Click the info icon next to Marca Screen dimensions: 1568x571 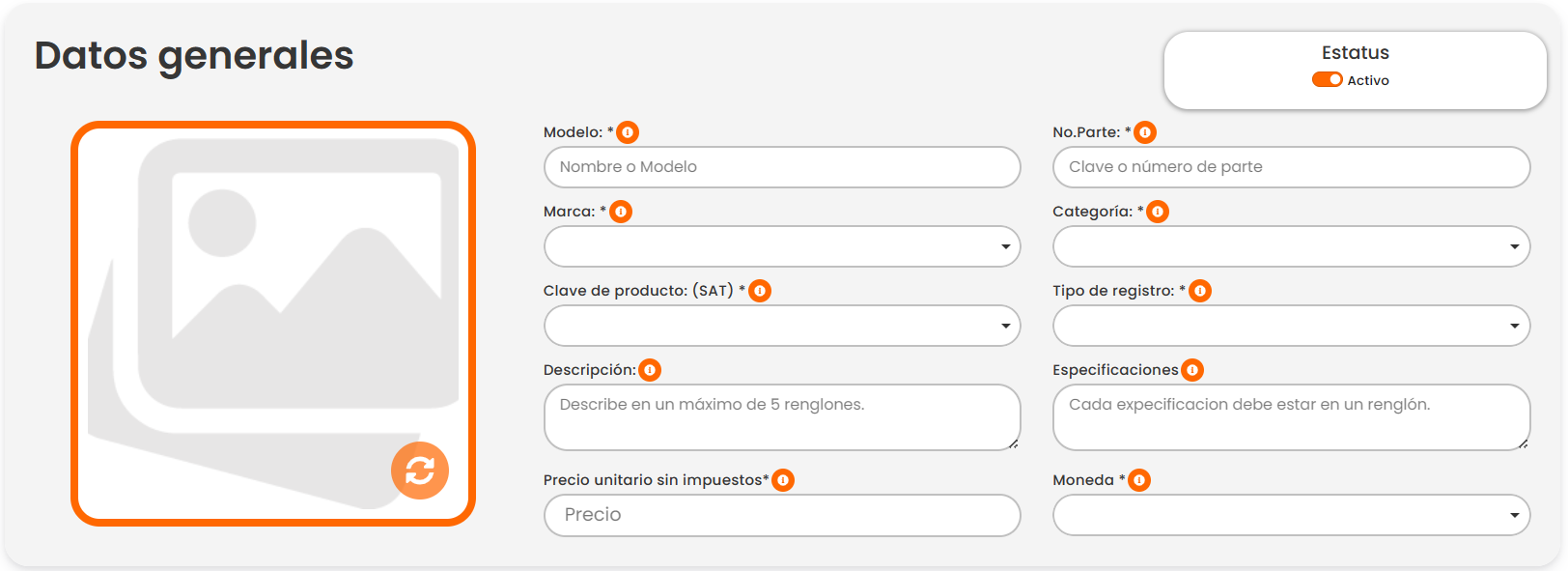(x=621, y=212)
